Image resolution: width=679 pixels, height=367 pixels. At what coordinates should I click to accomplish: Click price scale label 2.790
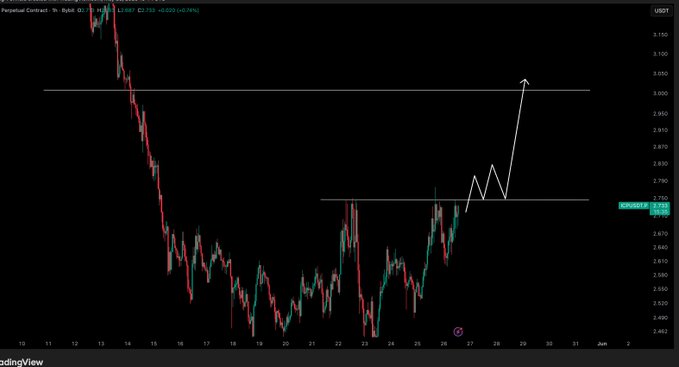[x=660, y=181]
